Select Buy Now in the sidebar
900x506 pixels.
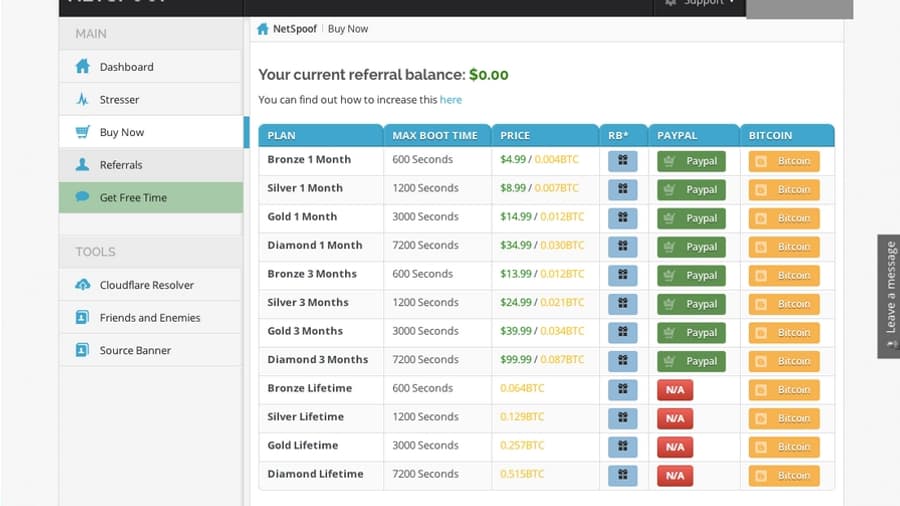[151, 132]
